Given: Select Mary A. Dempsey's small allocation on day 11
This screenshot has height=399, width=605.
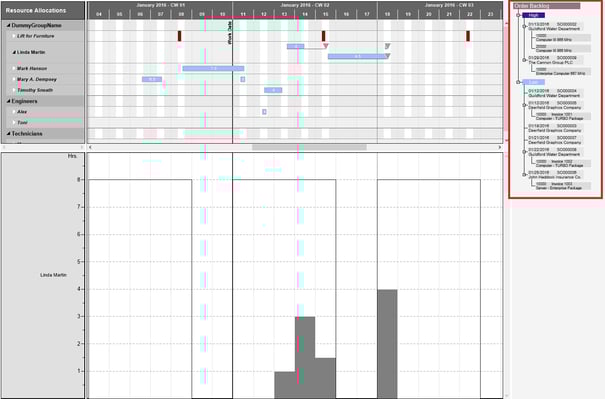Looking at the screenshot, I should 242,79.
